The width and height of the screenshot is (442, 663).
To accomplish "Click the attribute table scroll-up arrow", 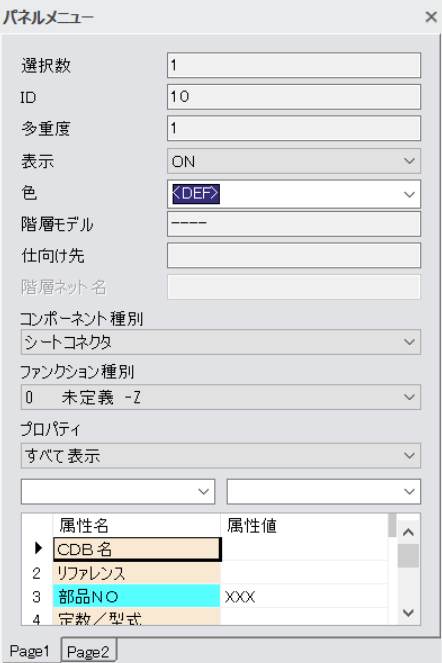I will pyautogui.click(x=408, y=532).
